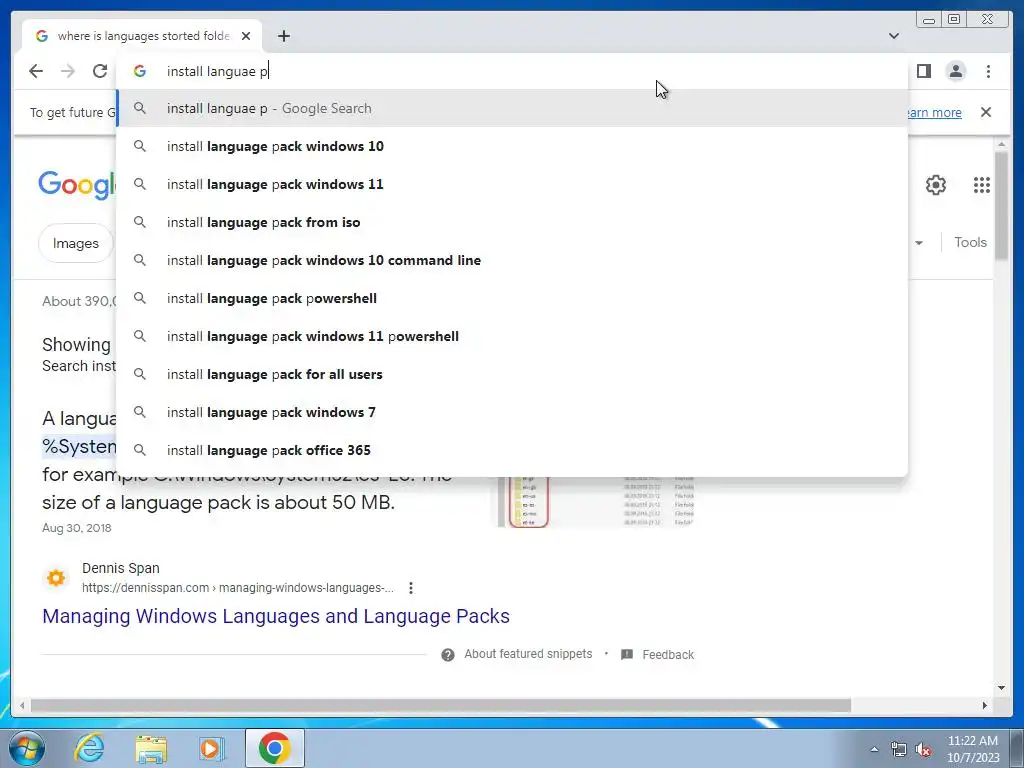Viewport: 1024px width, 768px height.
Task: Dismiss the info bar with its X
Action: click(x=986, y=112)
